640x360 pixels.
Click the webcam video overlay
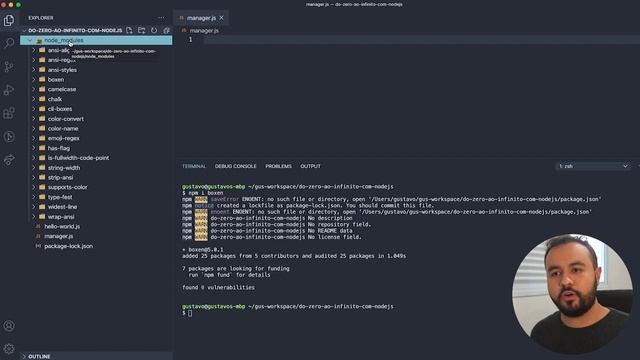click(572, 294)
